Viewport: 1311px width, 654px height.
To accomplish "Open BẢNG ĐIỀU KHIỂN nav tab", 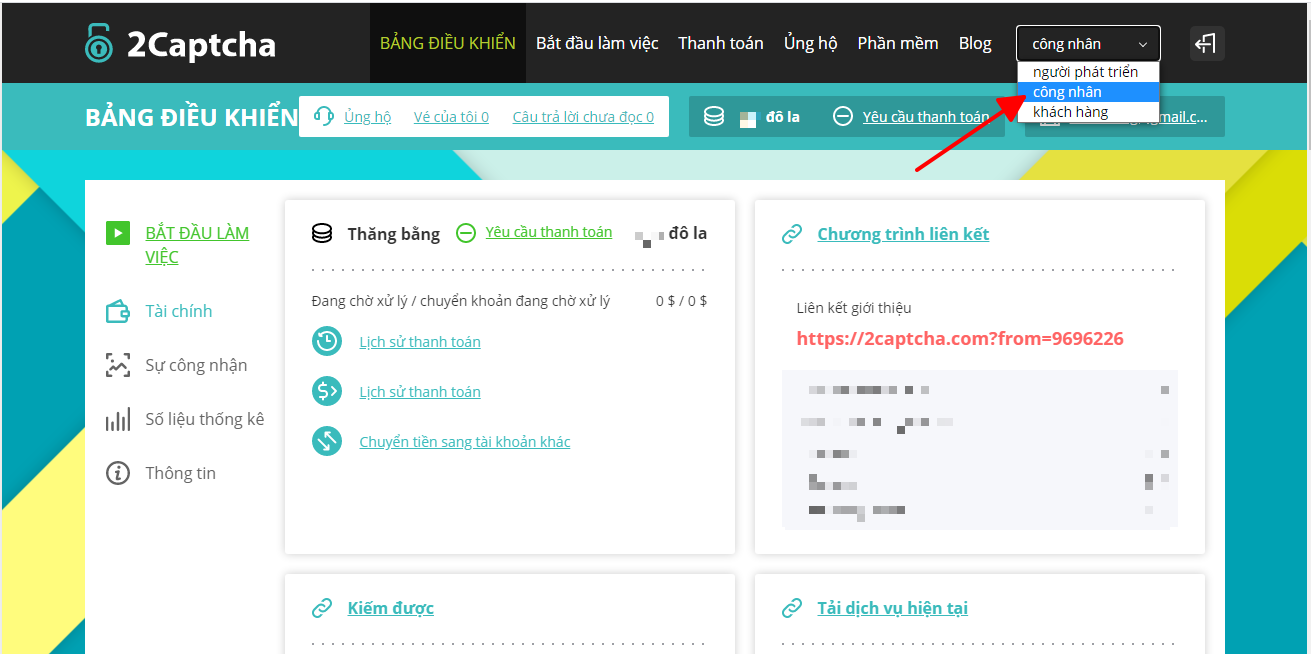I will coord(448,43).
